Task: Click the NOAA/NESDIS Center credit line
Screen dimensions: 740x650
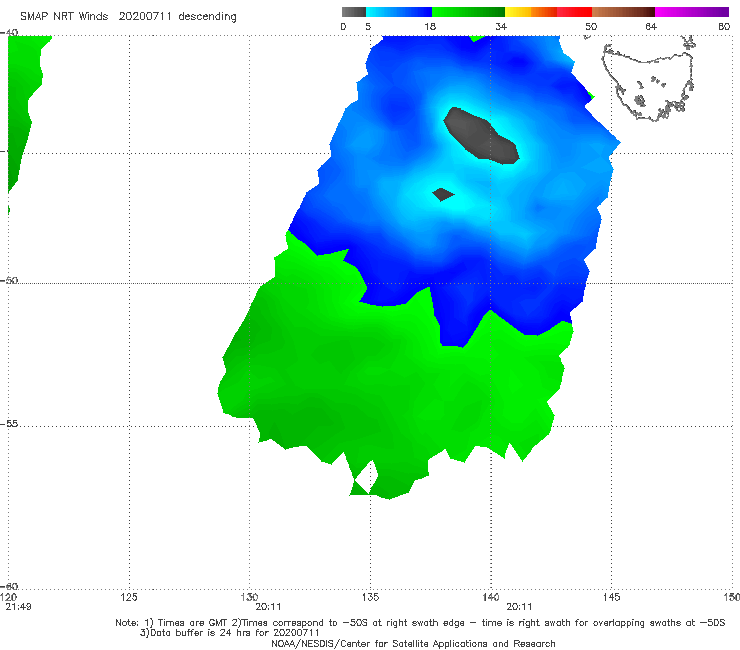Action: (x=413, y=643)
